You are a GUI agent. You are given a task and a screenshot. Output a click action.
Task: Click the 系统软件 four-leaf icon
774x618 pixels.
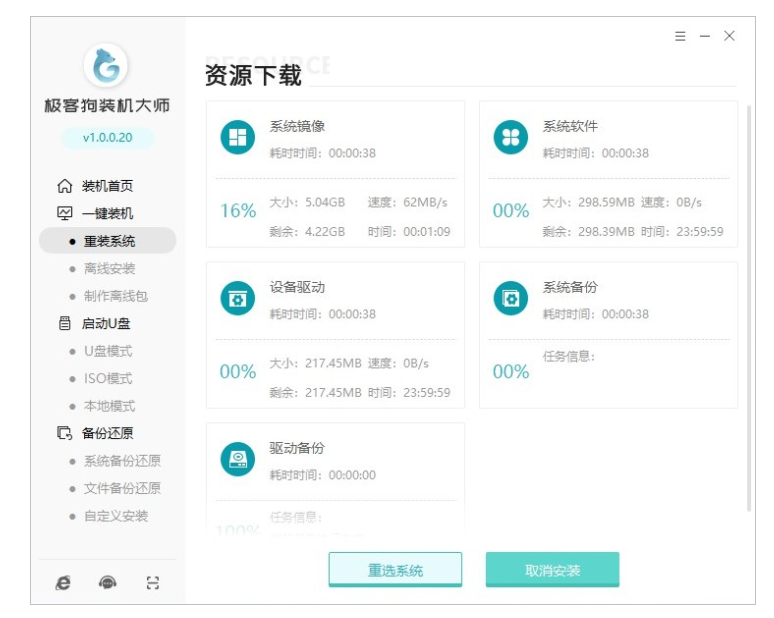510,137
